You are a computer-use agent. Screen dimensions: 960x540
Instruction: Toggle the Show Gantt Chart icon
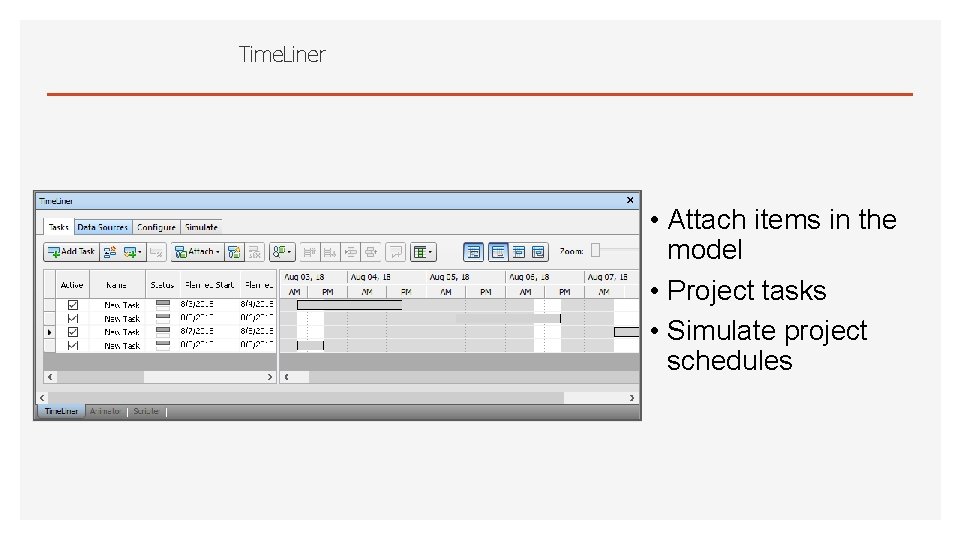[473, 252]
